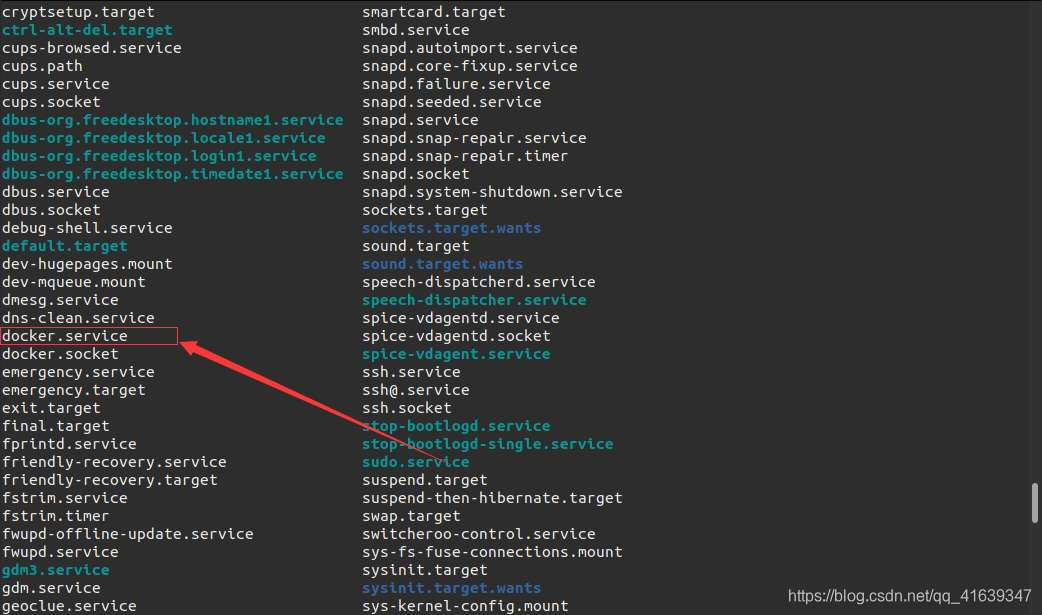The height and width of the screenshot is (615, 1042).
Task: Click smbd.service entry
Action: pyautogui.click(x=416, y=30)
